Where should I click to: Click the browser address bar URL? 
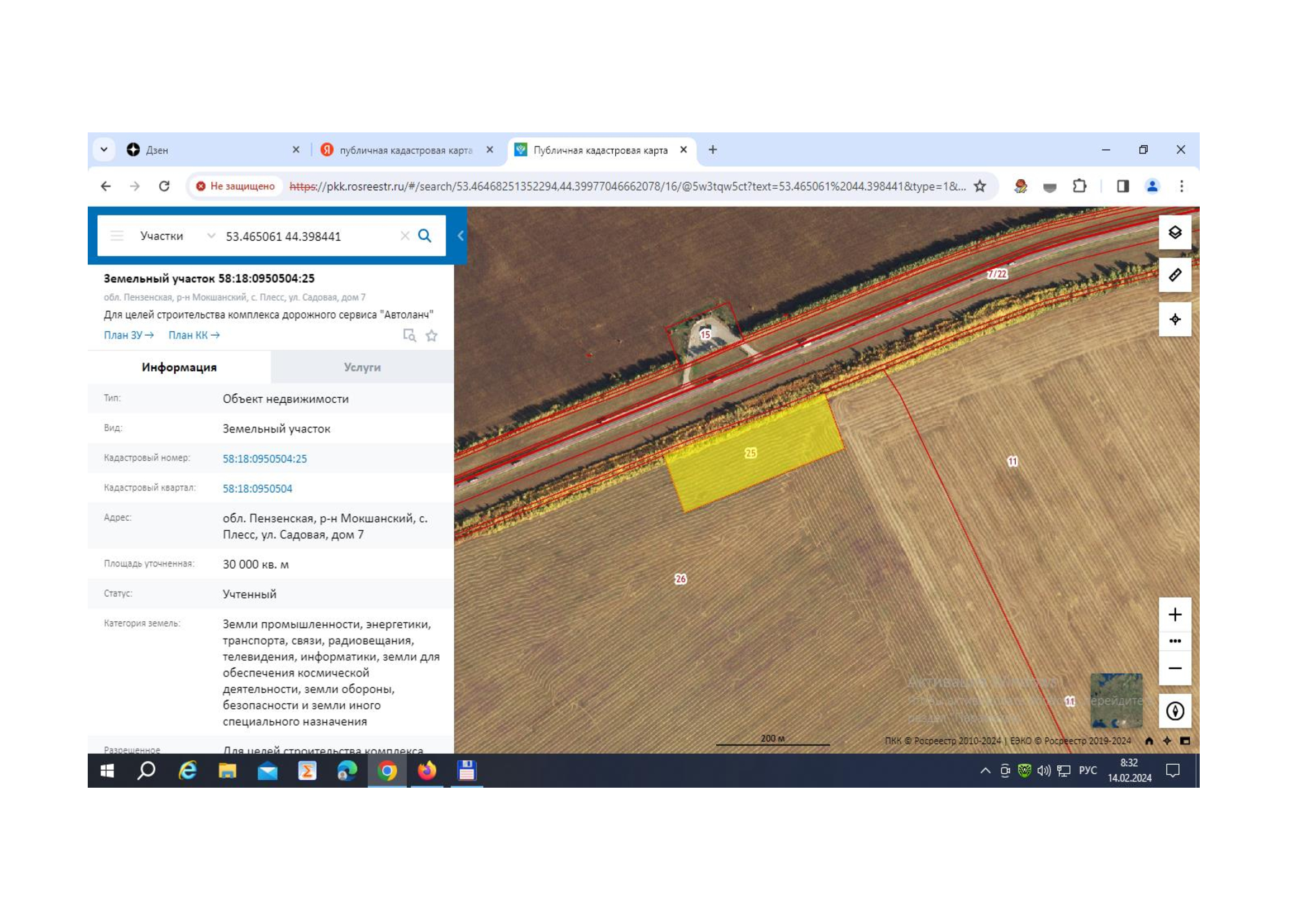point(628,187)
